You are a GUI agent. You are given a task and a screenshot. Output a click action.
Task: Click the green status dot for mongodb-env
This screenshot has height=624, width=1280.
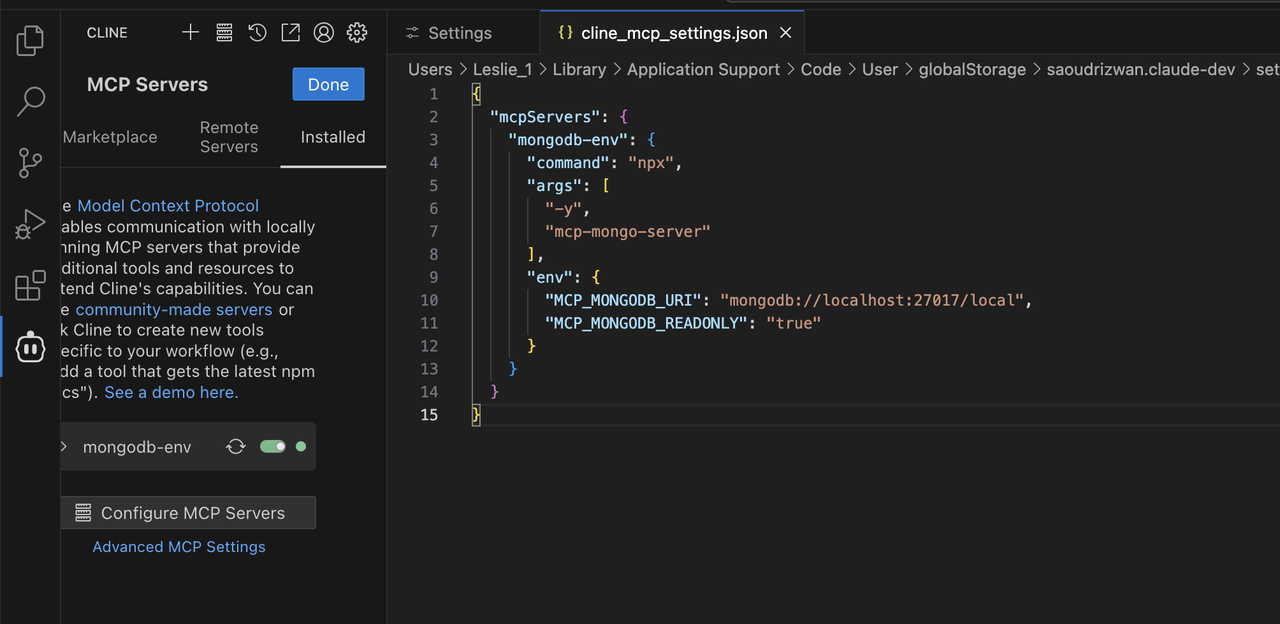301,447
